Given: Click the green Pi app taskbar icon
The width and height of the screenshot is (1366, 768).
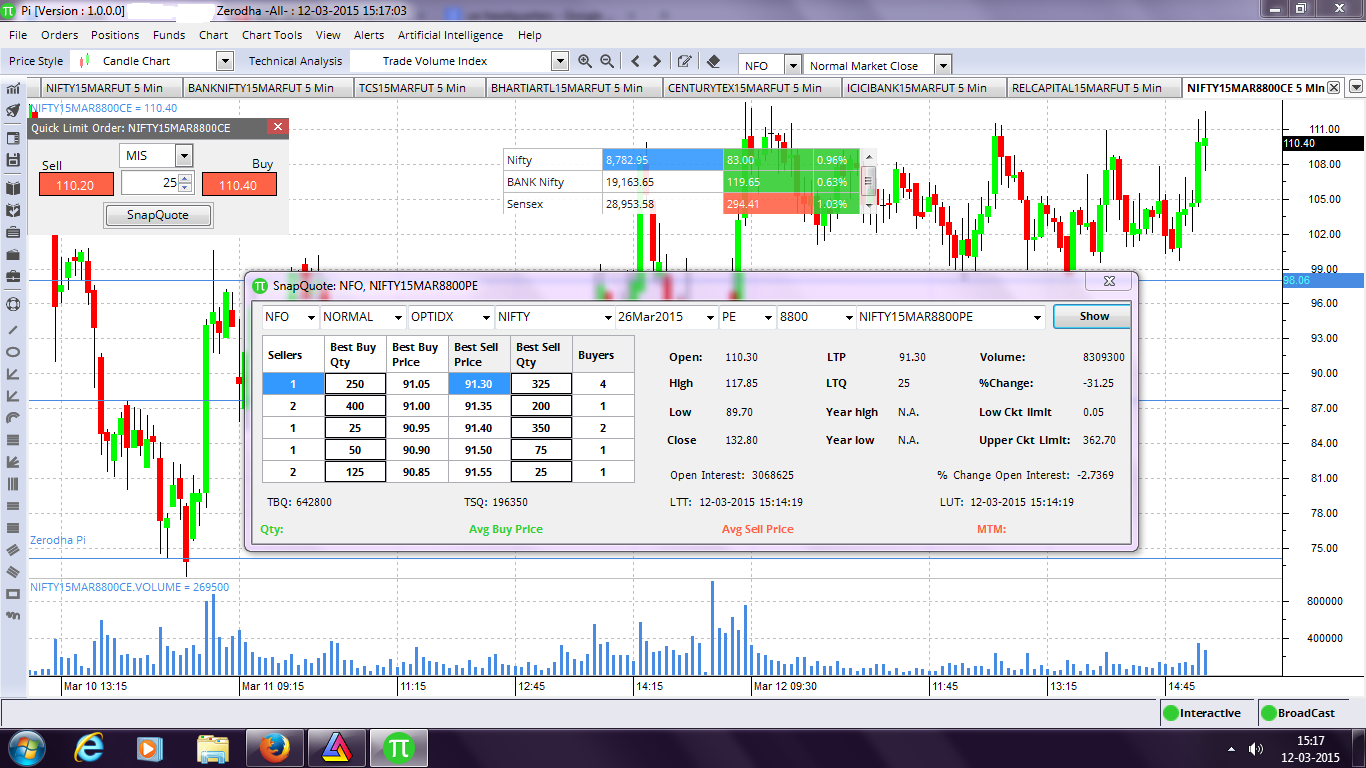Looking at the screenshot, I should 399,748.
